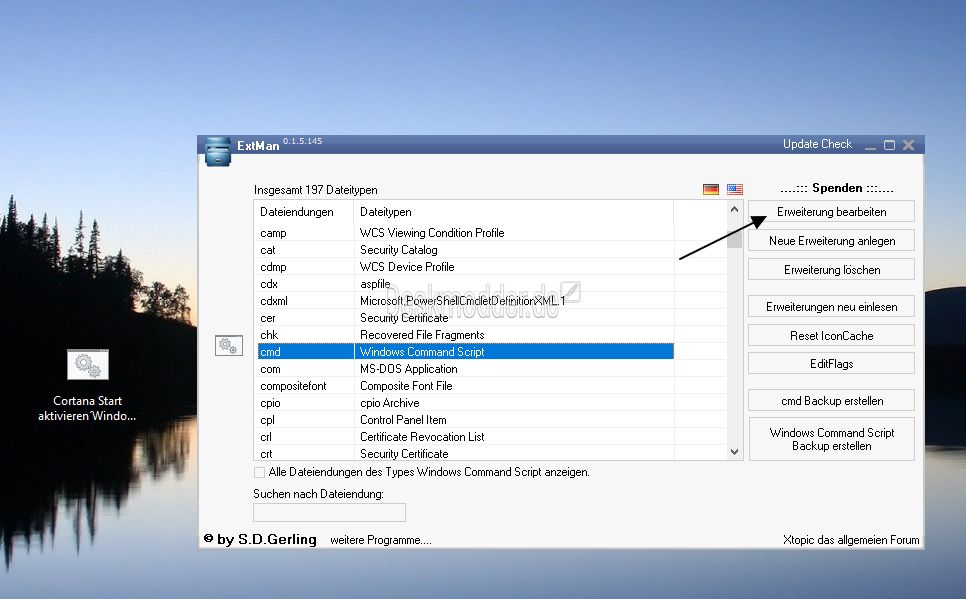Select the chk Recovered File Fragments row

(465, 335)
